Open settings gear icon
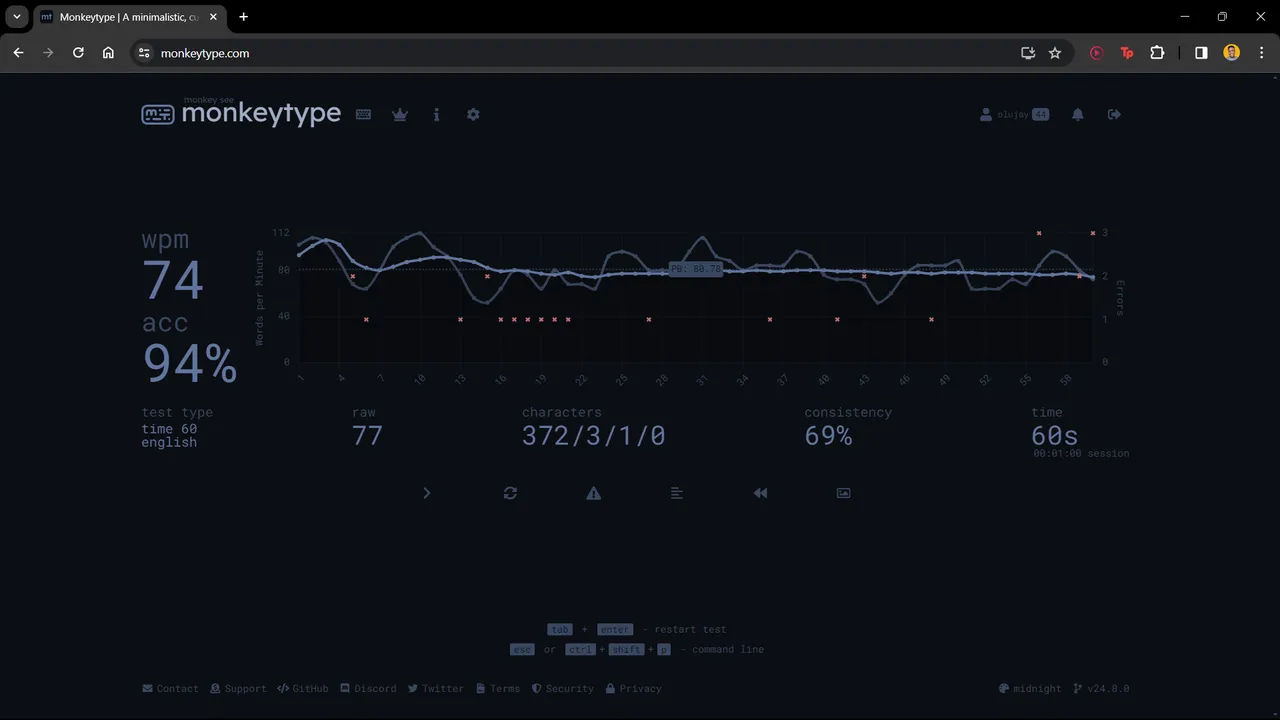Image resolution: width=1280 pixels, height=720 pixels. [473, 115]
